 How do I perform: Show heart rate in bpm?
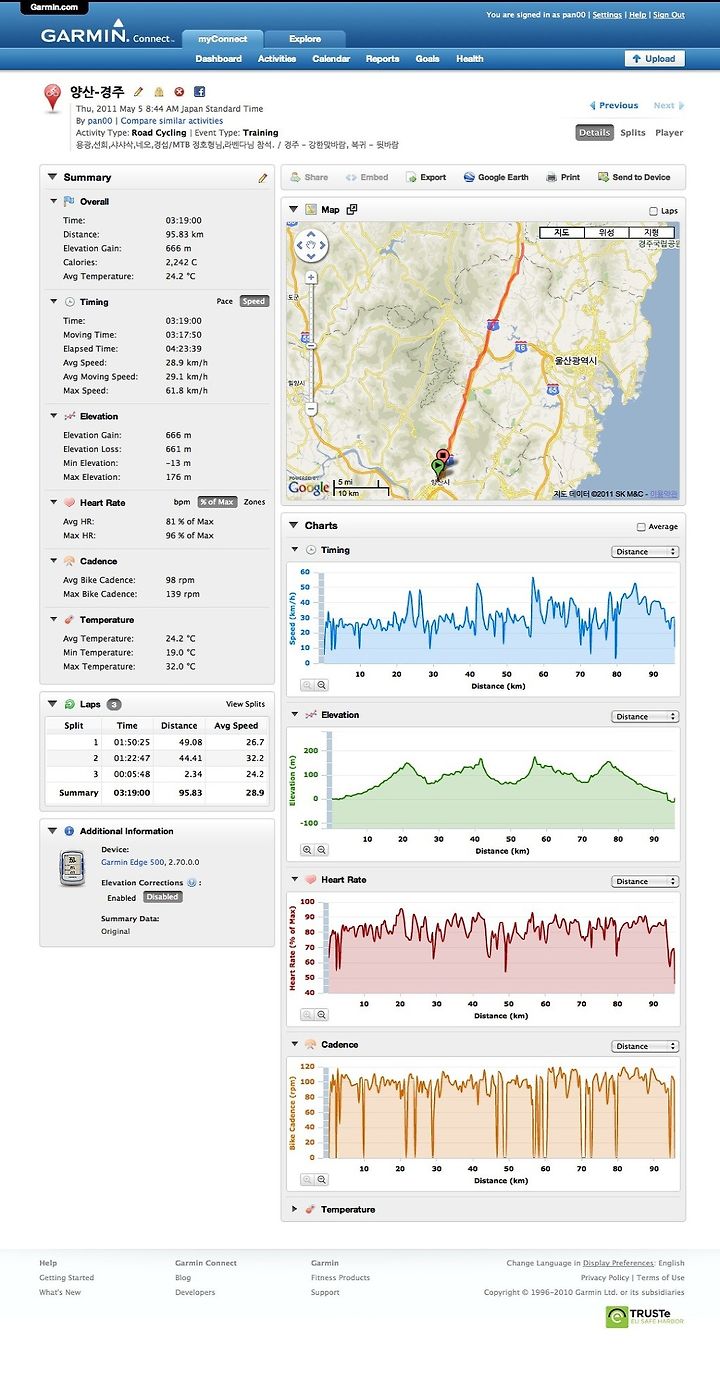[x=181, y=502]
